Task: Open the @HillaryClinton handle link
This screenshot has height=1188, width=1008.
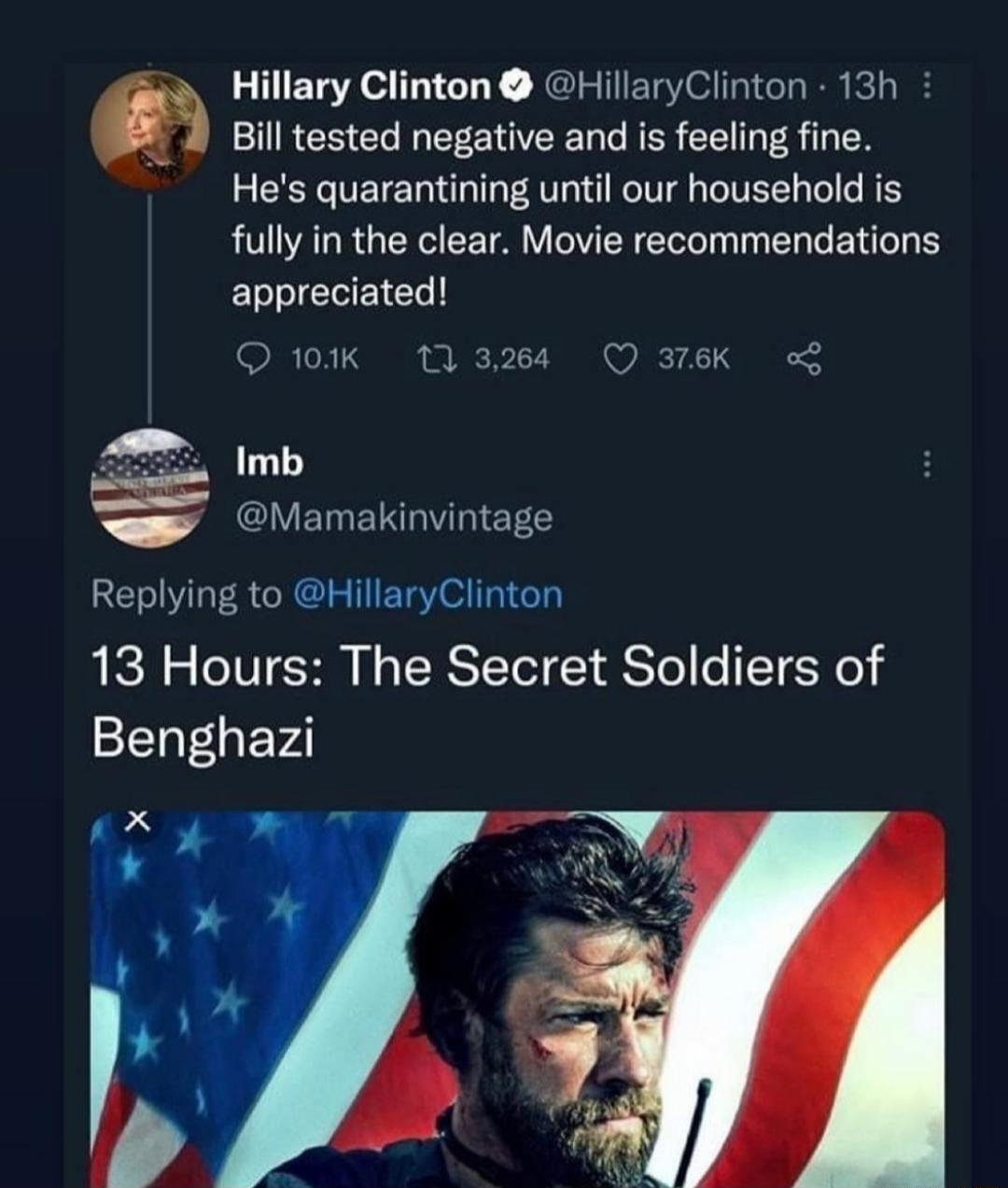Action: coord(675,89)
